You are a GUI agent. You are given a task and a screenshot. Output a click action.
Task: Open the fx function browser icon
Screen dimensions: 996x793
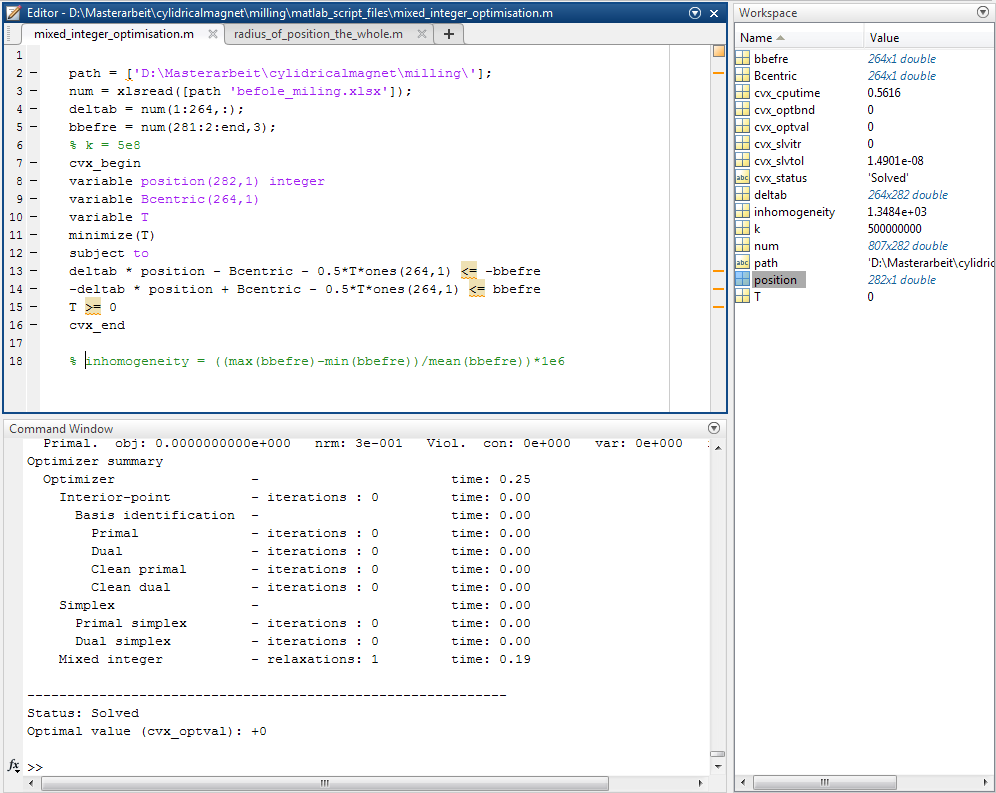pyautogui.click(x=13, y=766)
